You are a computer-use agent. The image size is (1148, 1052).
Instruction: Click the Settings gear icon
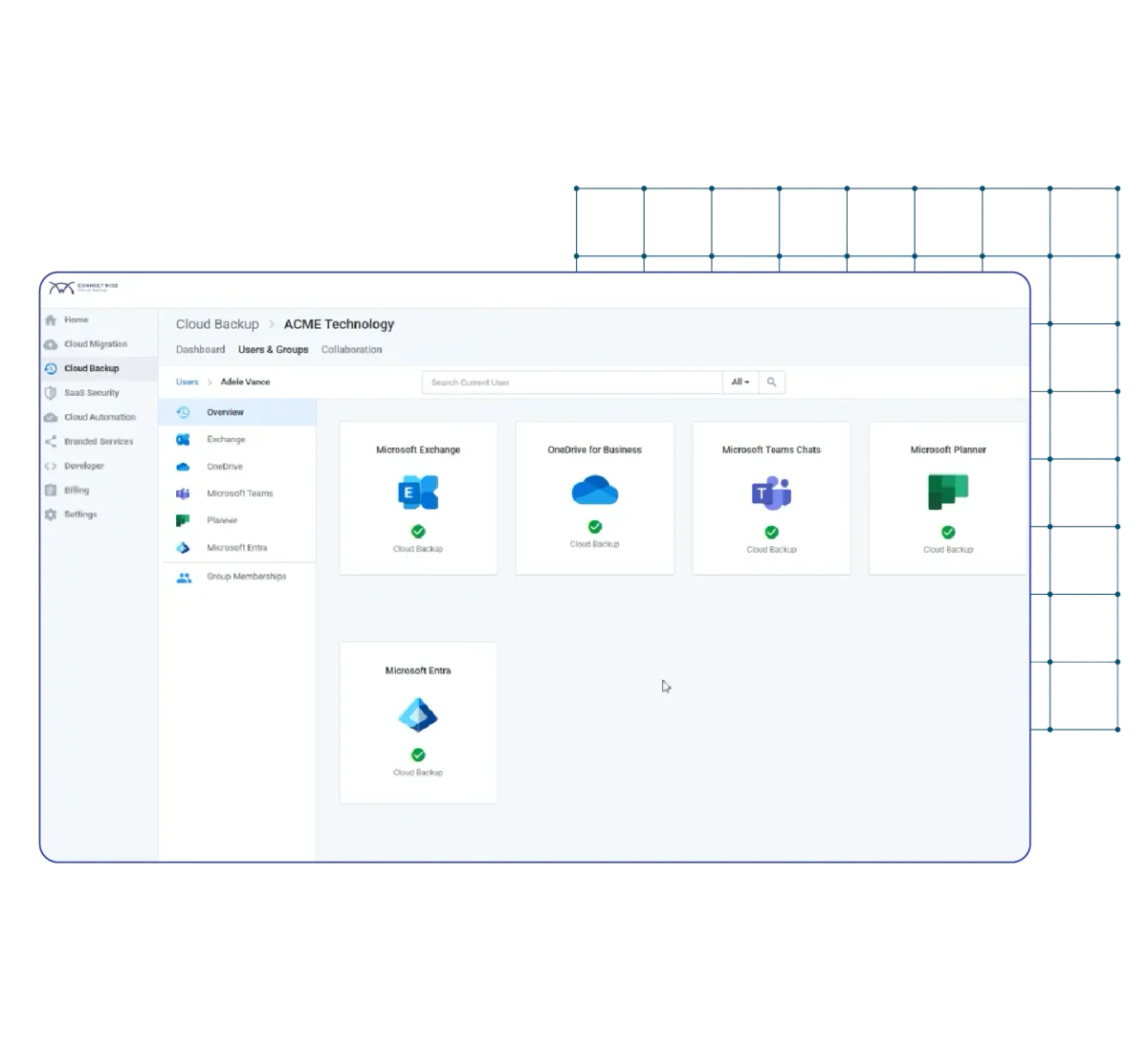pyautogui.click(x=51, y=515)
